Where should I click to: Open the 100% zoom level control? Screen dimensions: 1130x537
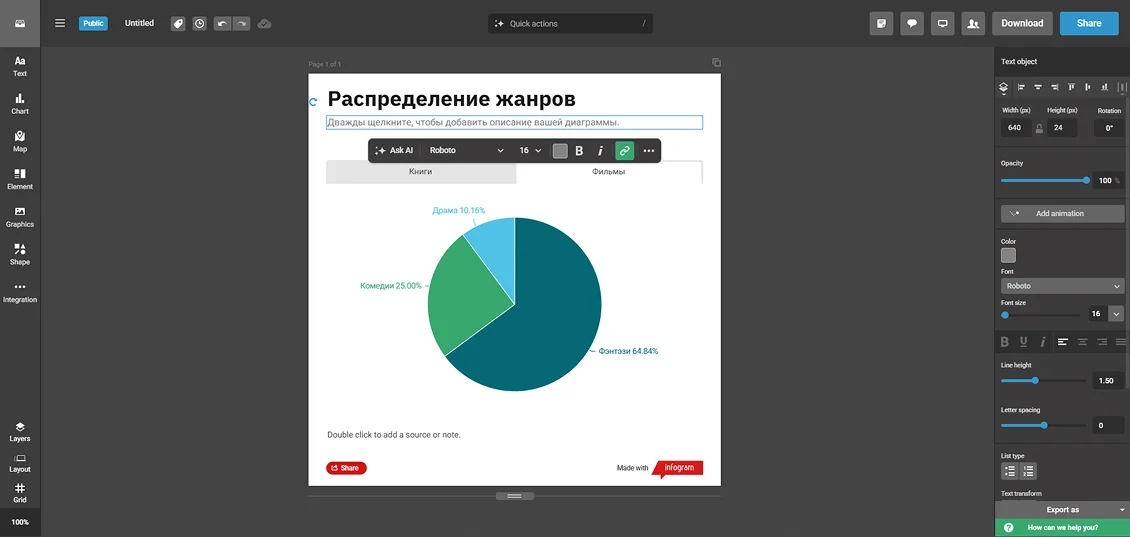[x=20, y=522]
